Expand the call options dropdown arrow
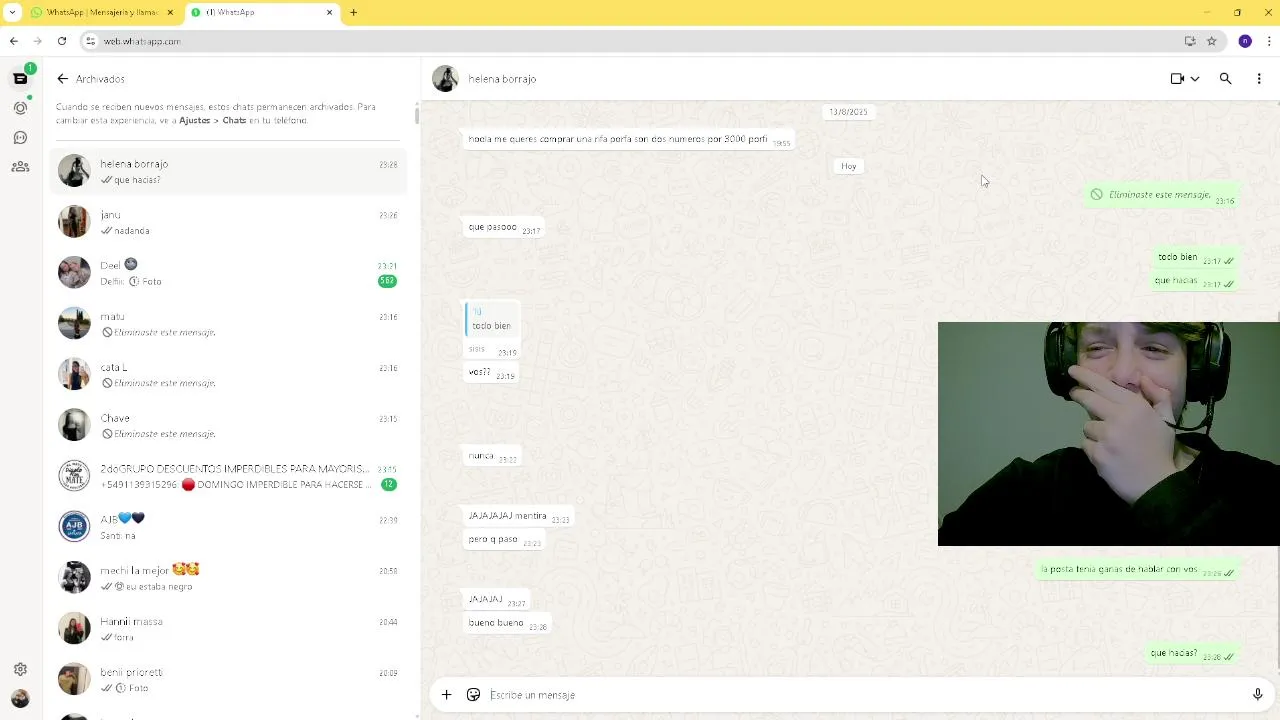This screenshot has width=1280, height=720. [x=1195, y=78]
